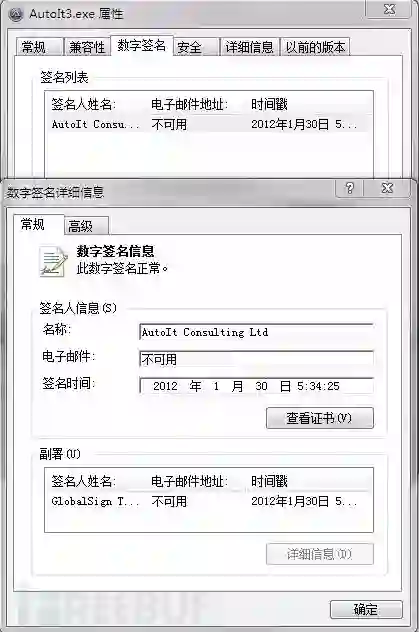
Task: Click the AutoIt3.exe title bar icon
Action: coord(16,14)
